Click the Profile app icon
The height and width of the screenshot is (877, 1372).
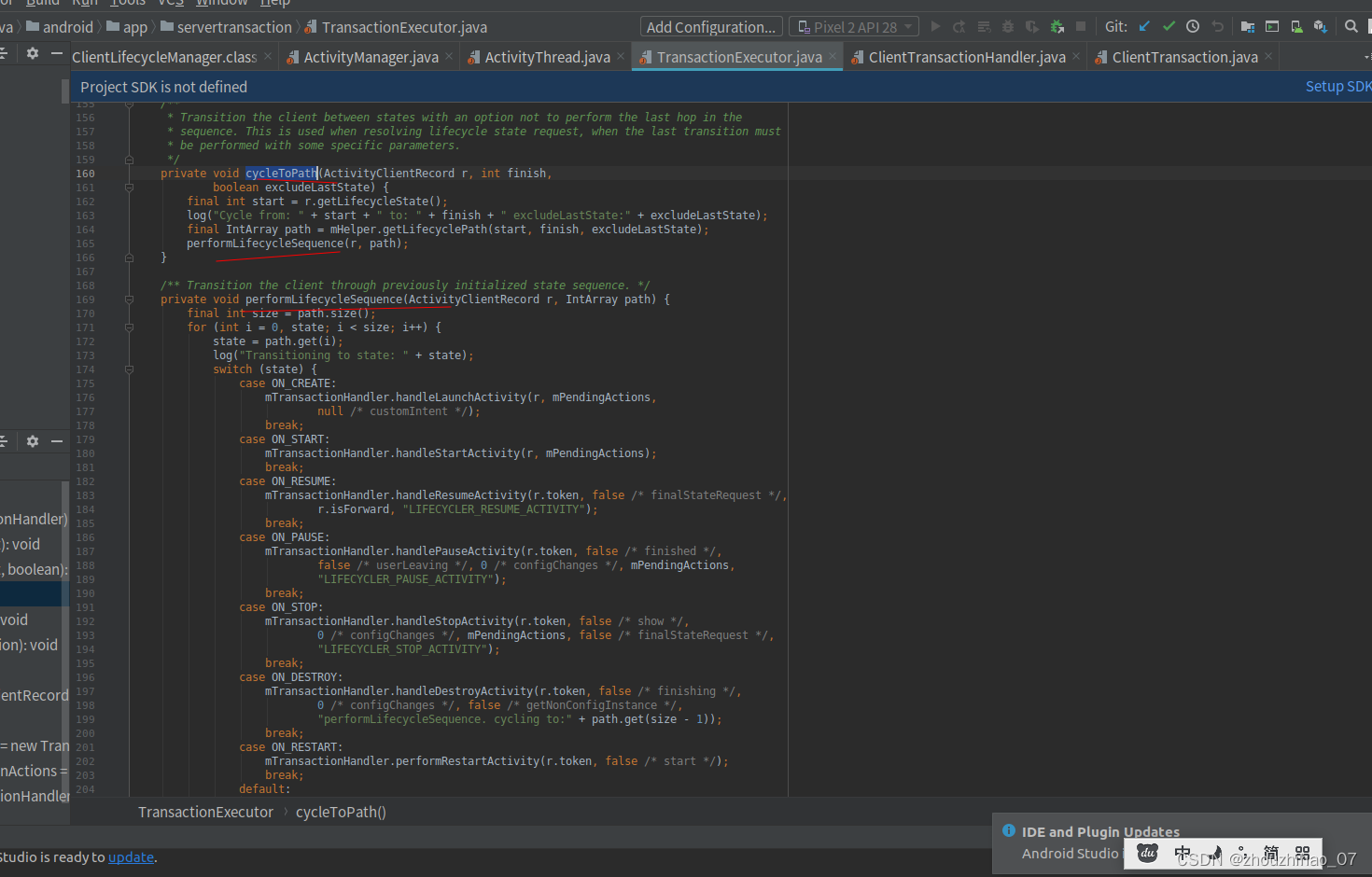click(x=1032, y=27)
